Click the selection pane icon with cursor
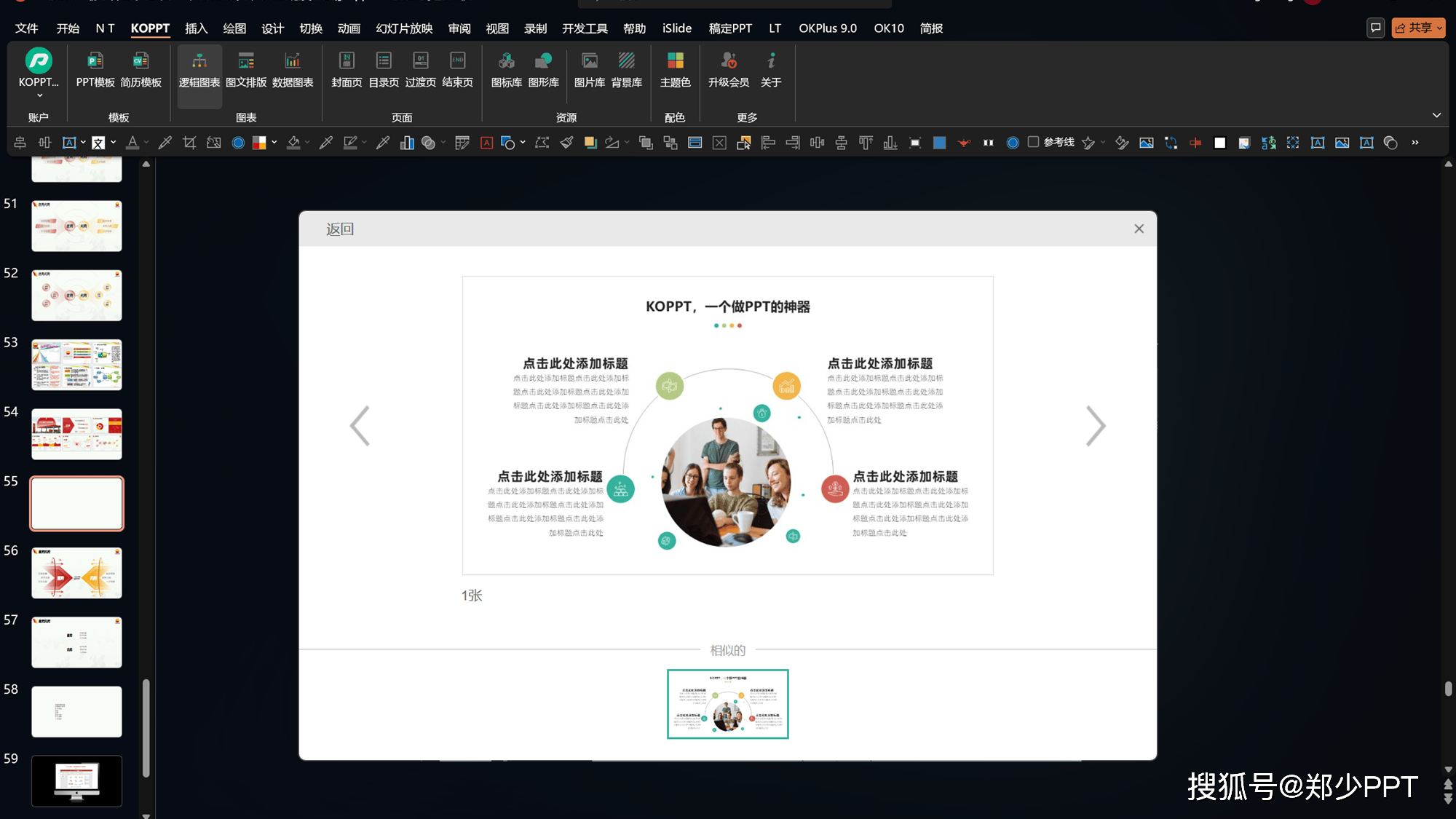The image size is (1456, 819). point(744,143)
